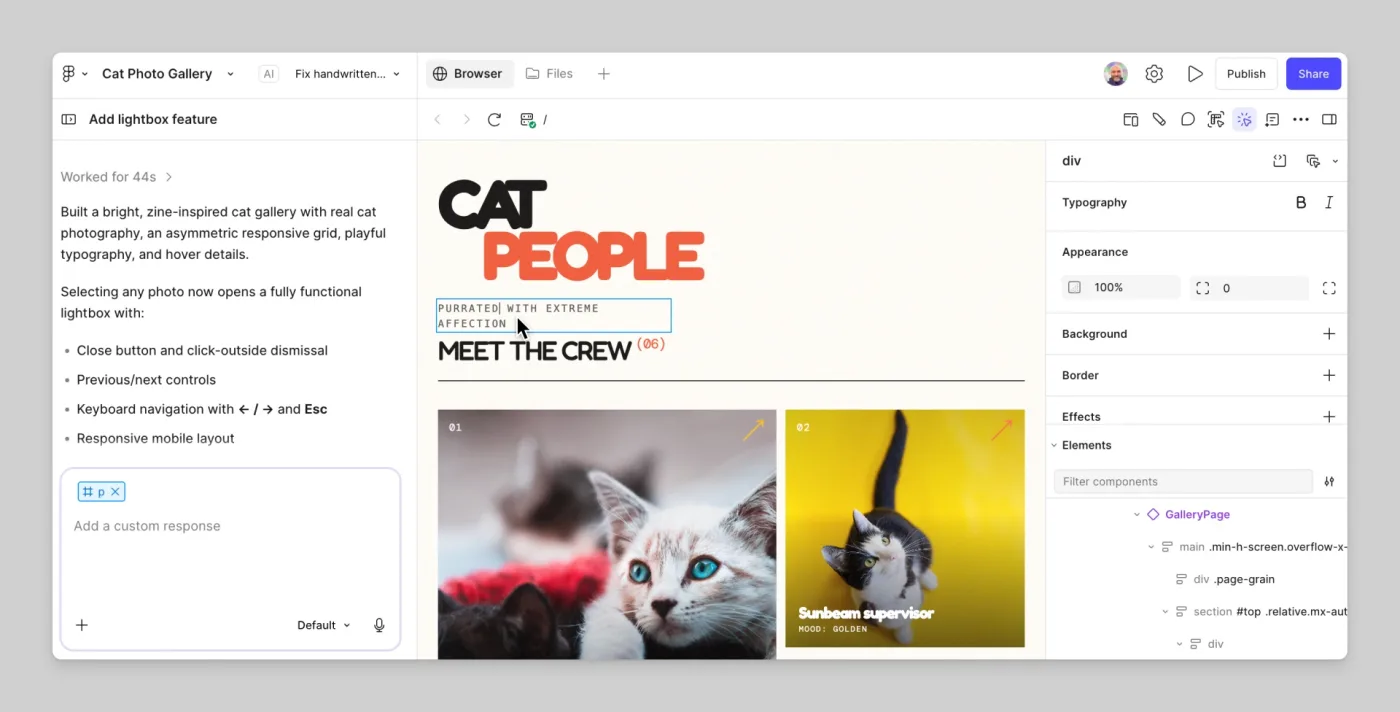
Task: Select div .page-grain in tree
Action: coord(1225,580)
